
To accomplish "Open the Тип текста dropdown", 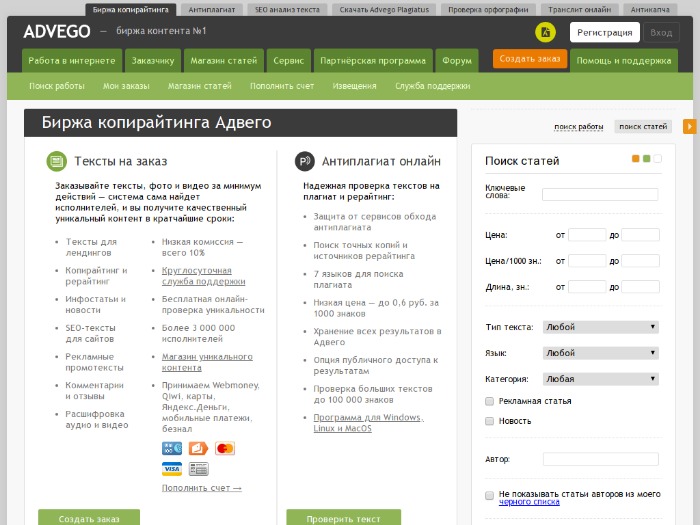I will click(600, 327).
